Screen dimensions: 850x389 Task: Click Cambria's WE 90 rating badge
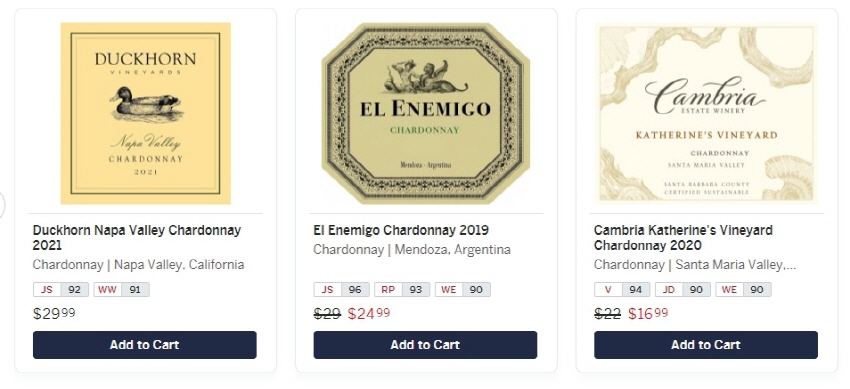(744, 289)
